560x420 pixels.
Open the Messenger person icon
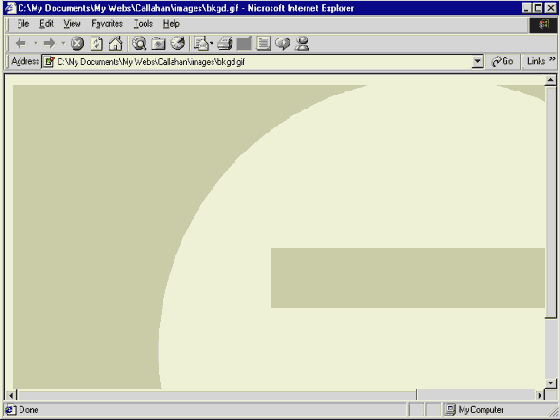tap(302, 44)
